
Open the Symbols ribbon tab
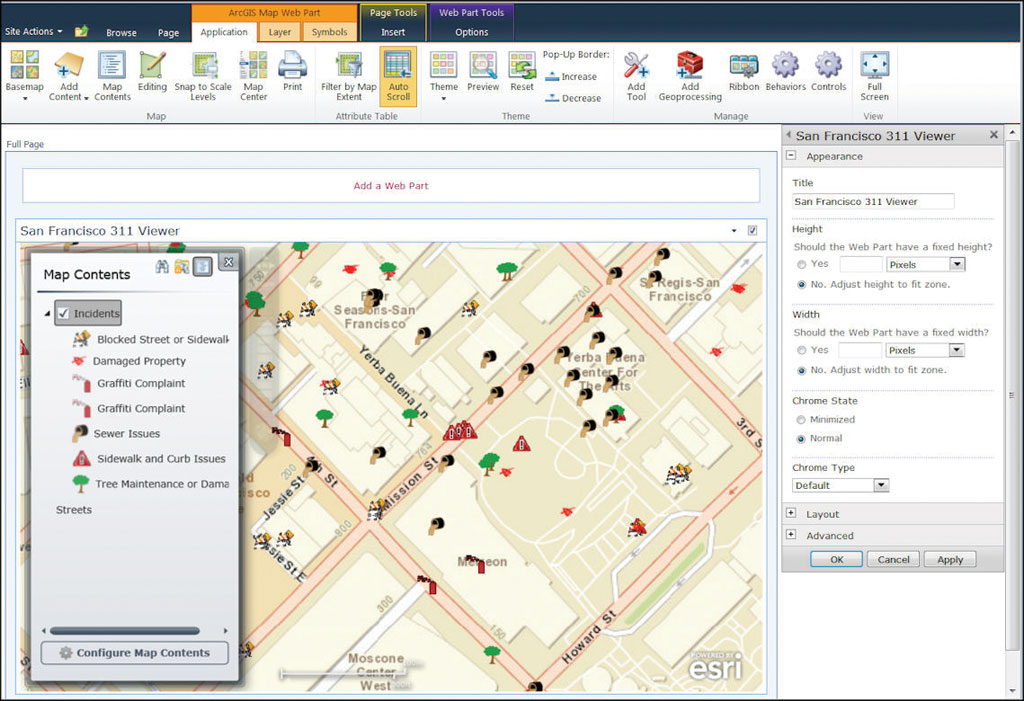click(329, 32)
